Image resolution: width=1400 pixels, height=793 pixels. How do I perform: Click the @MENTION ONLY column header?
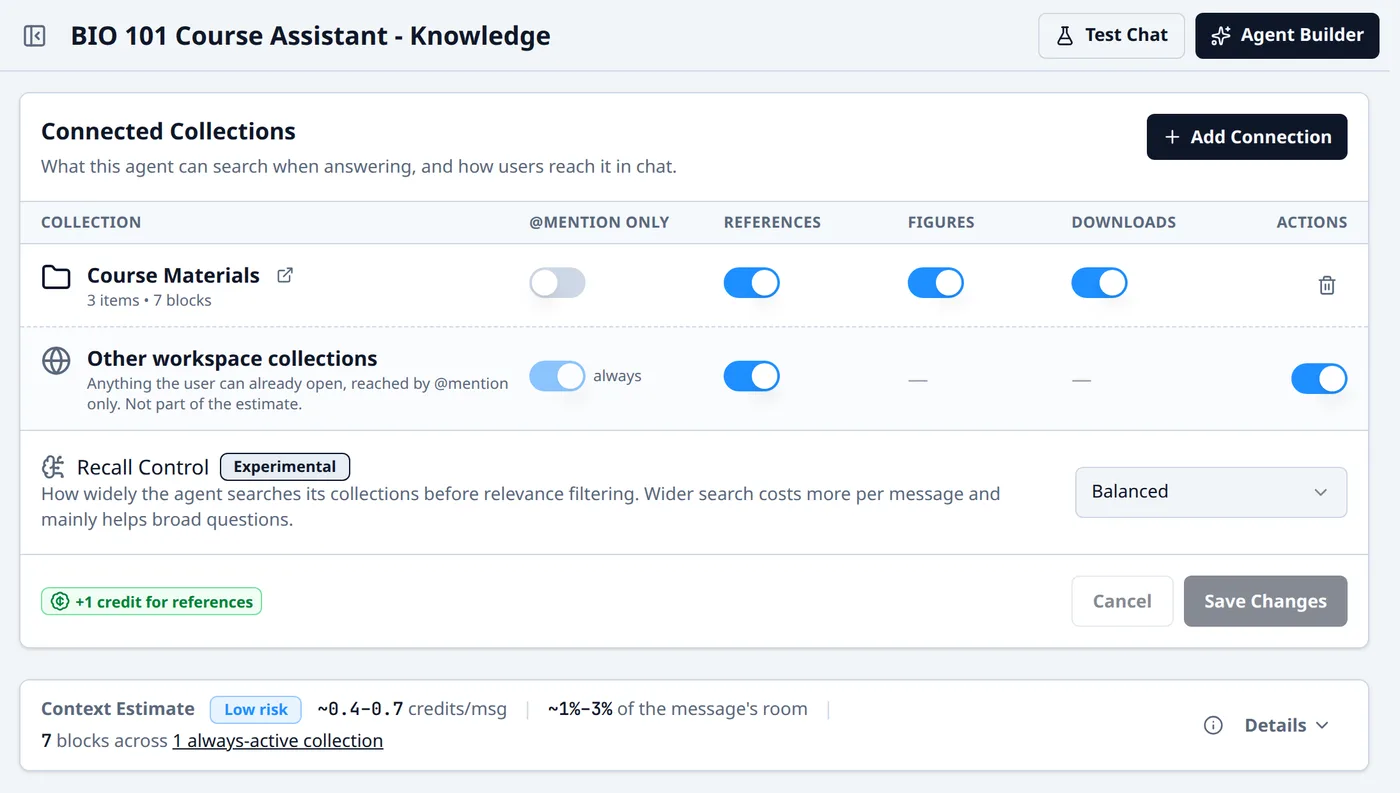pos(599,222)
